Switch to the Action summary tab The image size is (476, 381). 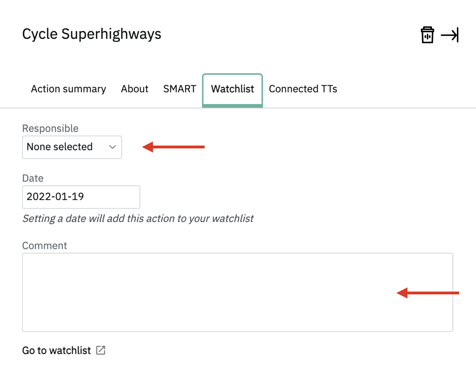68,89
